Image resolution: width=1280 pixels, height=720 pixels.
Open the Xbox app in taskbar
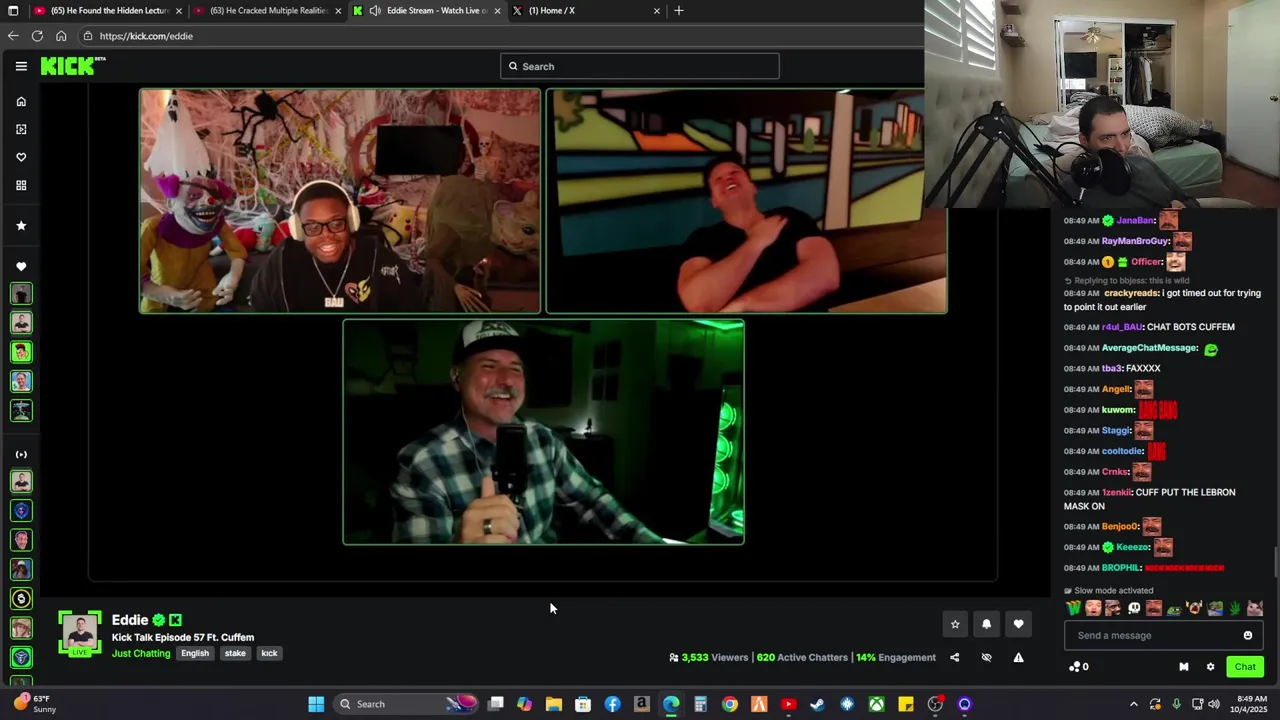click(876, 704)
